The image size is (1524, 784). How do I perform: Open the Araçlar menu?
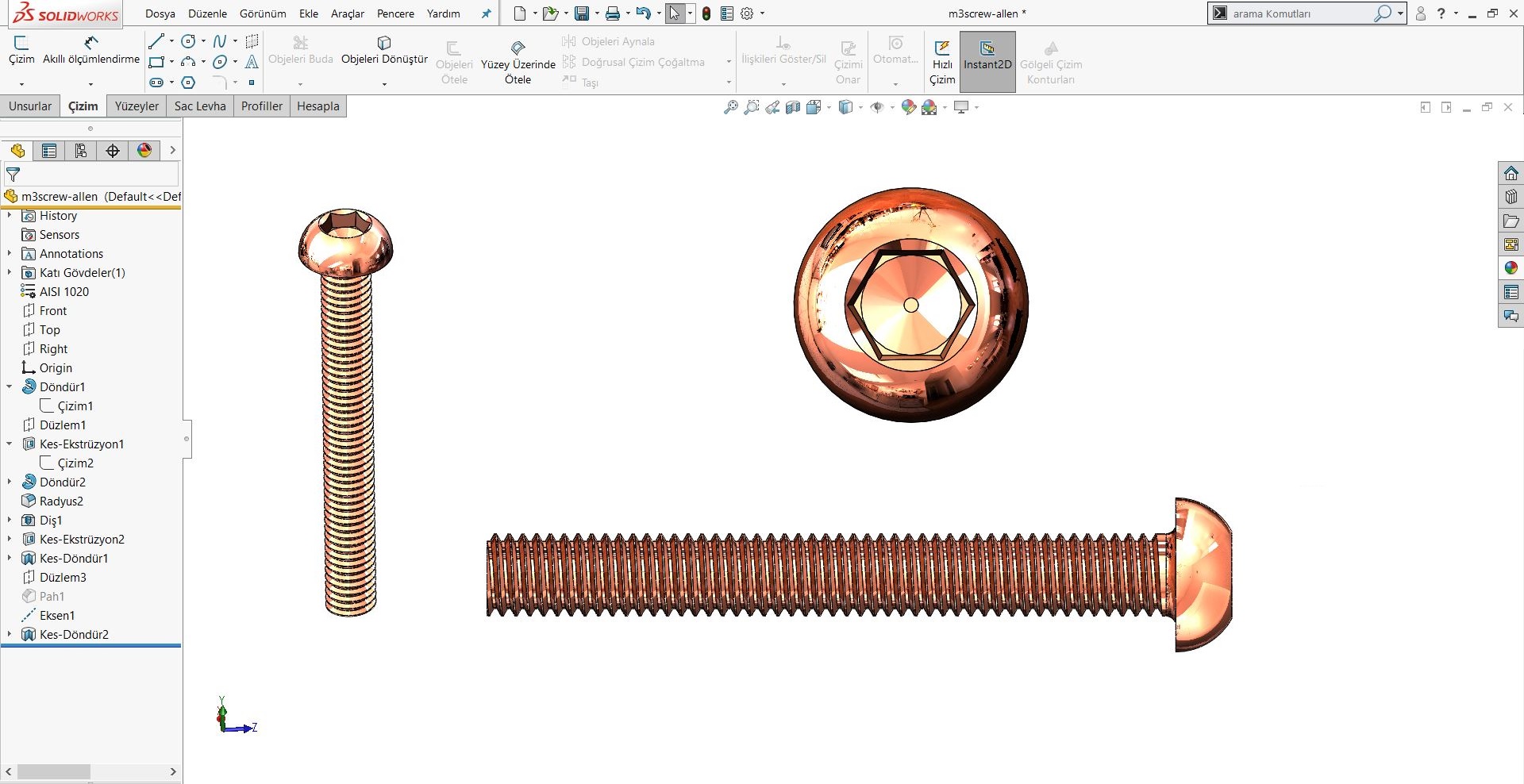coord(348,13)
